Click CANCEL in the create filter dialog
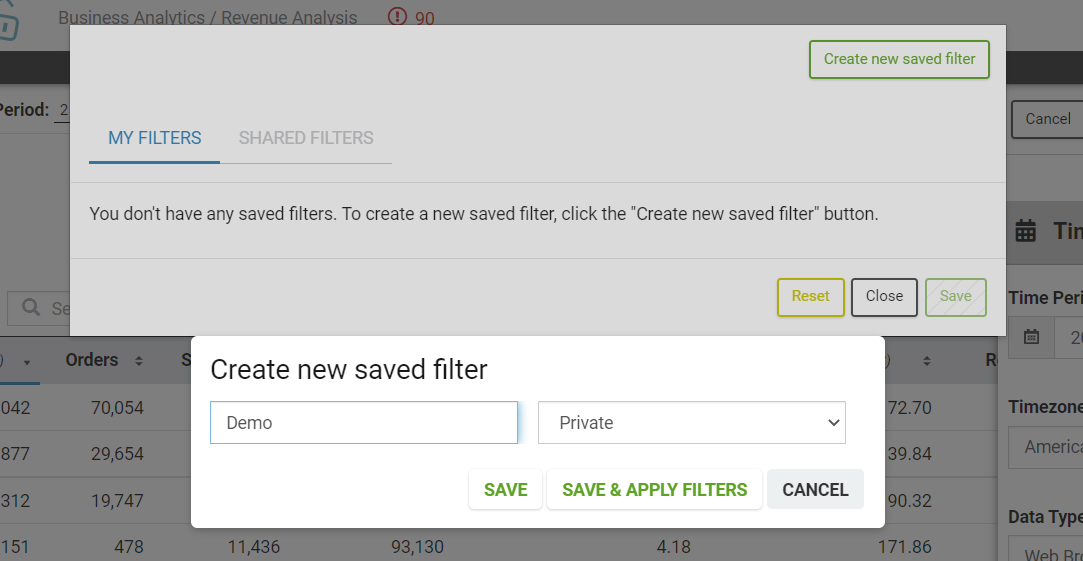The height and width of the screenshot is (561, 1083). (815, 489)
